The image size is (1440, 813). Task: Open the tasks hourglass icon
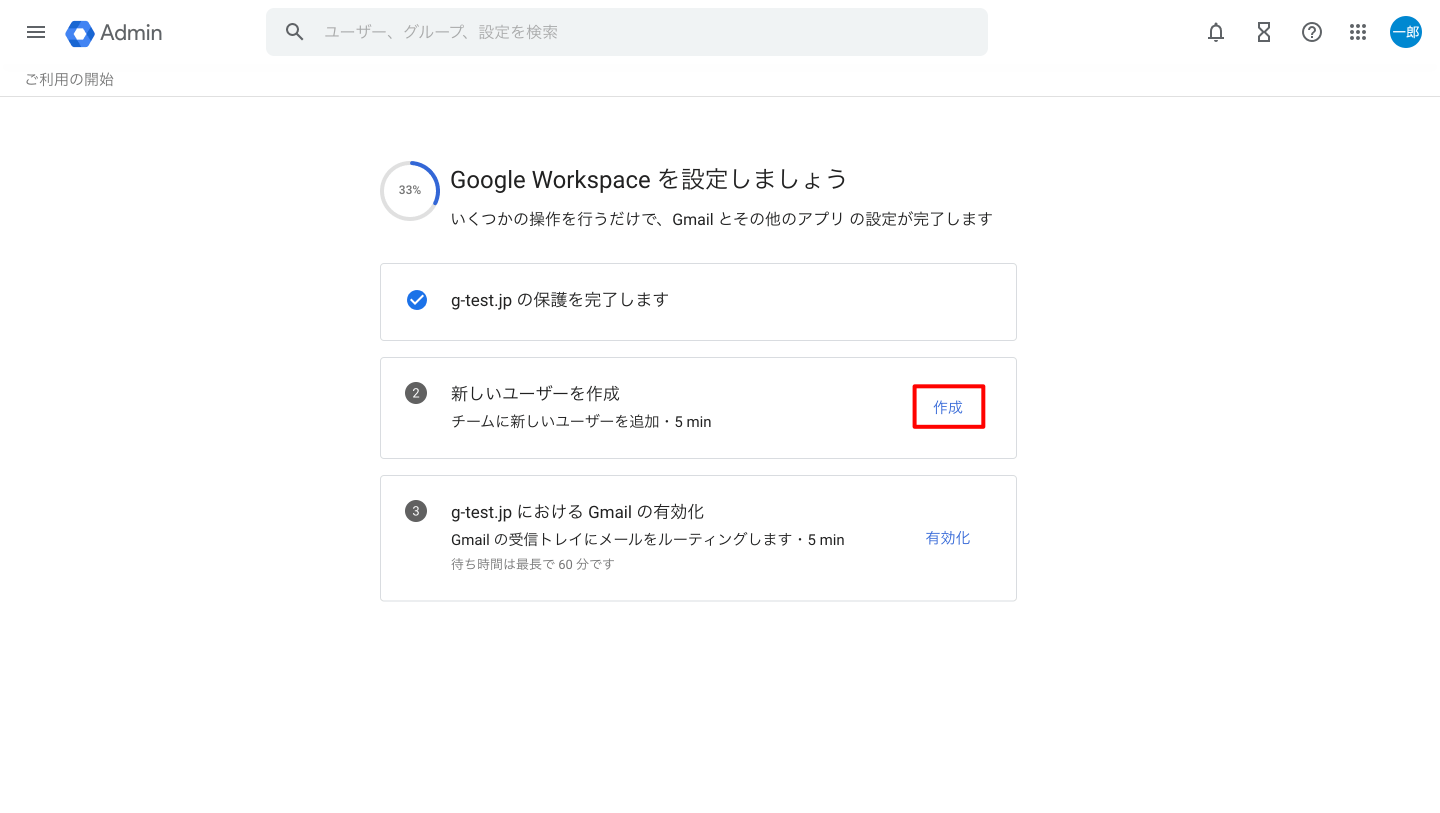pos(1264,32)
